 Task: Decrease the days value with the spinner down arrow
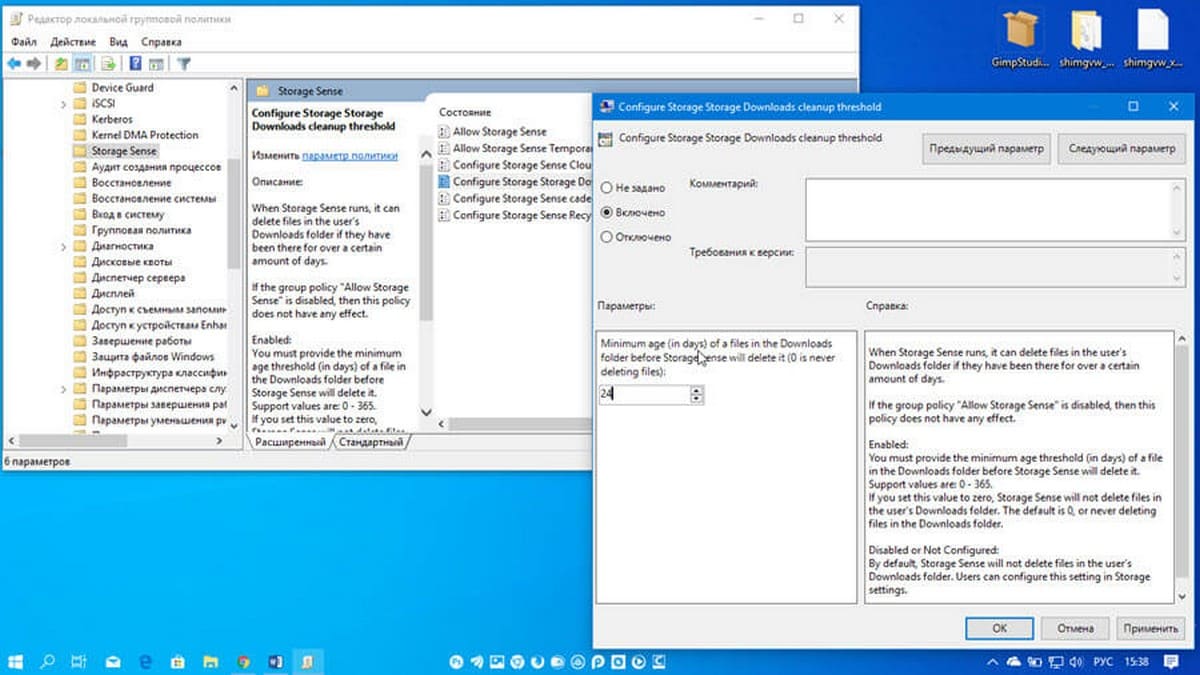[697, 399]
